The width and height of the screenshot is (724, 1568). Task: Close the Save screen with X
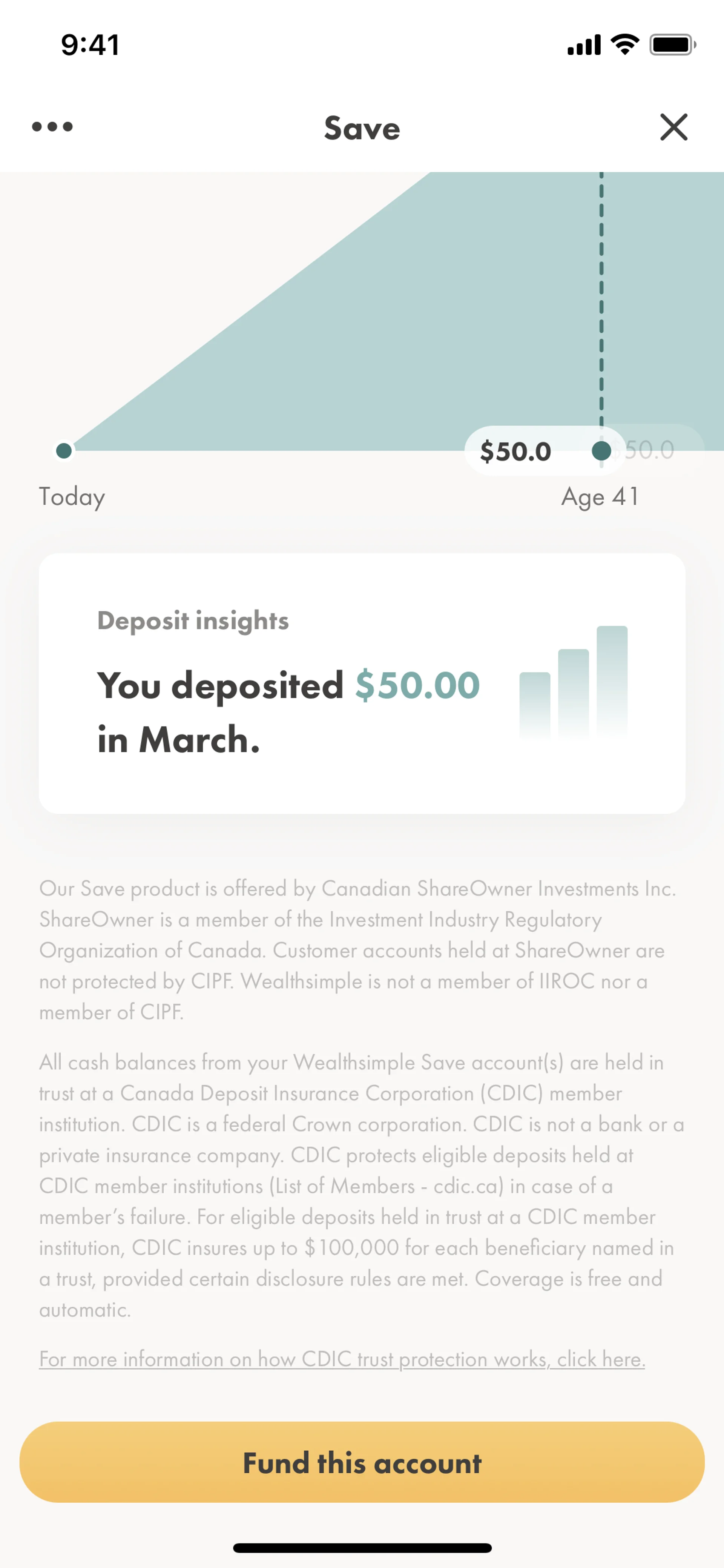(x=673, y=127)
